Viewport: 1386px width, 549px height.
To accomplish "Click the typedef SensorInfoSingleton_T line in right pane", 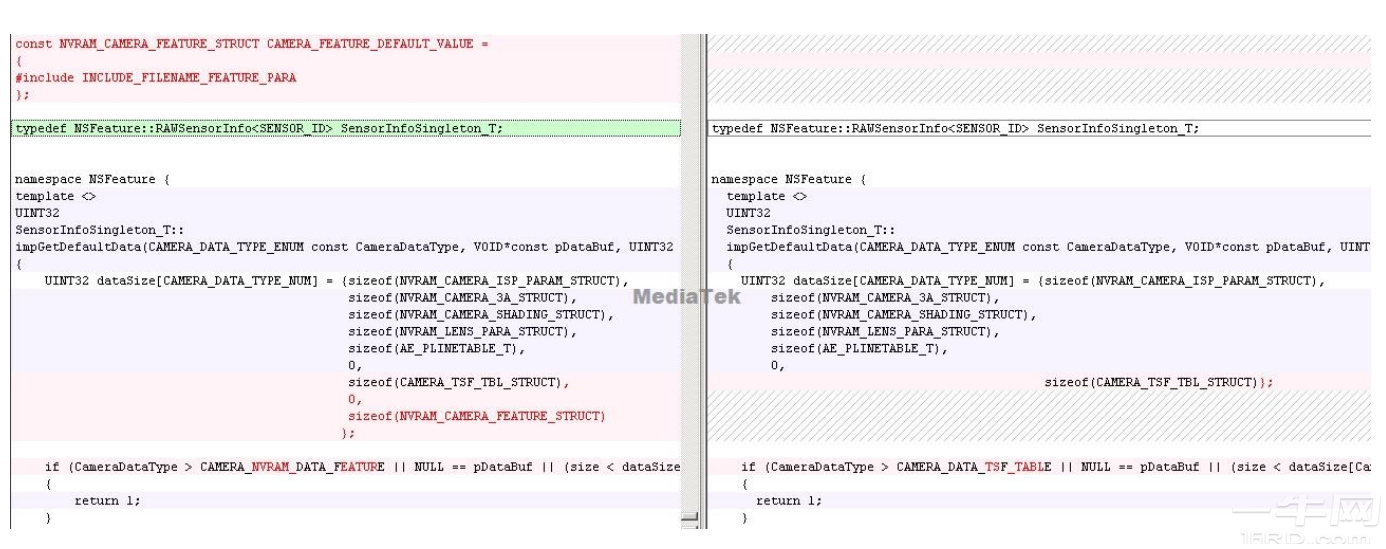I will point(955,129).
